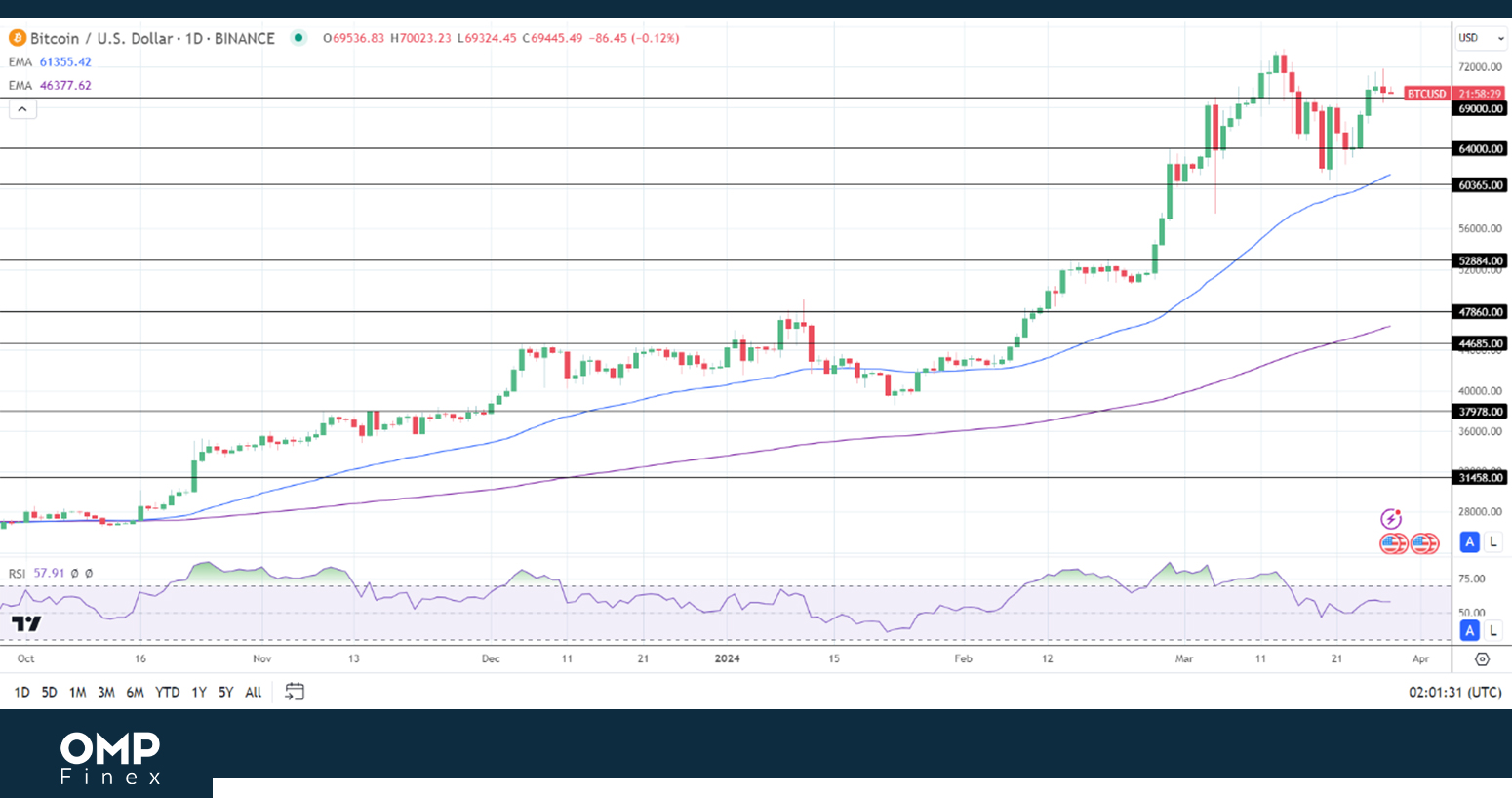Click the EMA 46377.62 indicator label
1512x798 pixels.
[x=50, y=85]
